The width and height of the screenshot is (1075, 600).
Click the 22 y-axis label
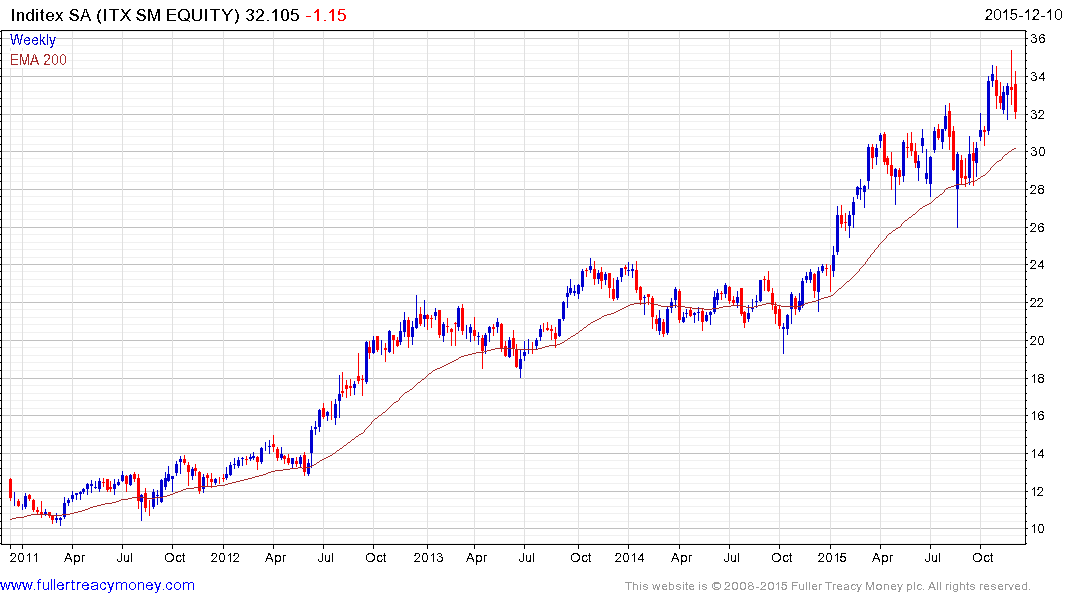1037,303
